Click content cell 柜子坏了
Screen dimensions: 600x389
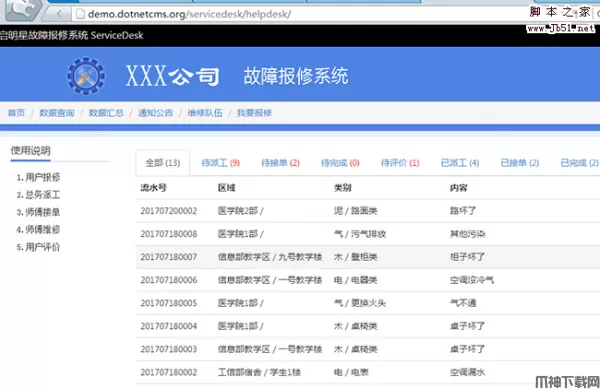[468, 257]
